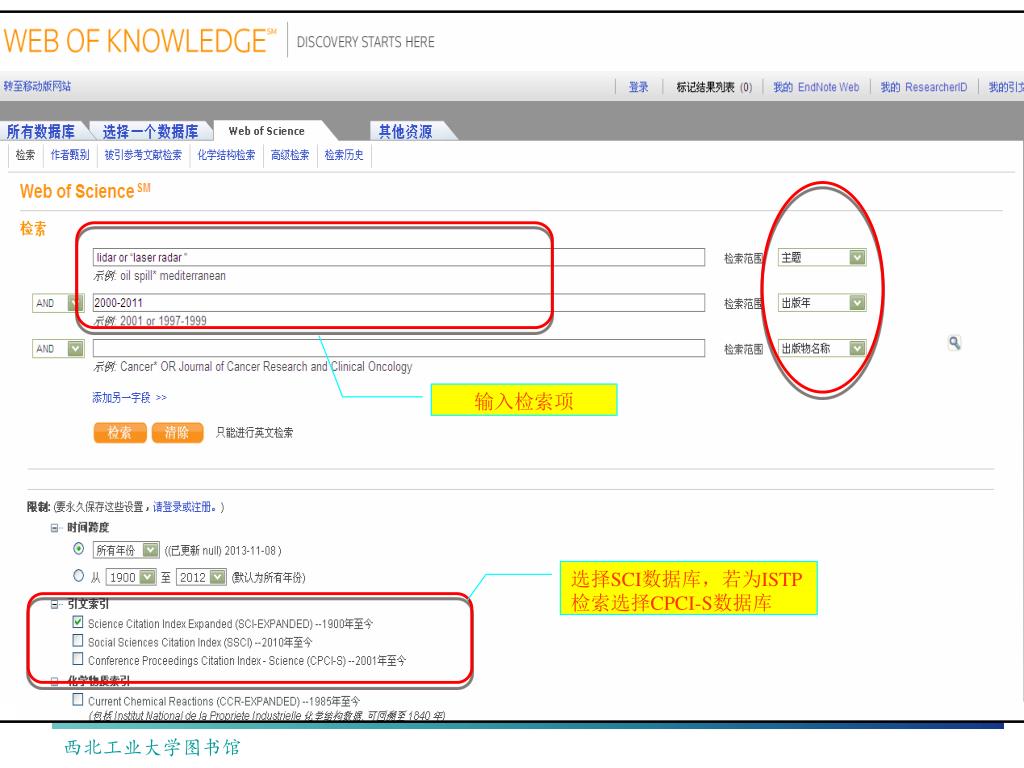This screenshot has width=1024, height=768.
Task: Open the 其他资源 tab
Action: click(x=406, y=131)
